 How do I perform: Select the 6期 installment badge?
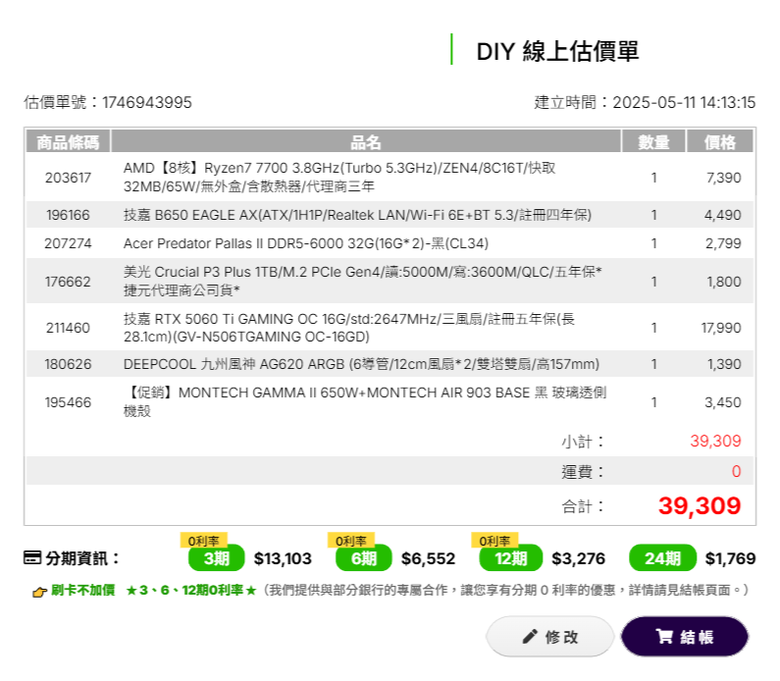364,558
